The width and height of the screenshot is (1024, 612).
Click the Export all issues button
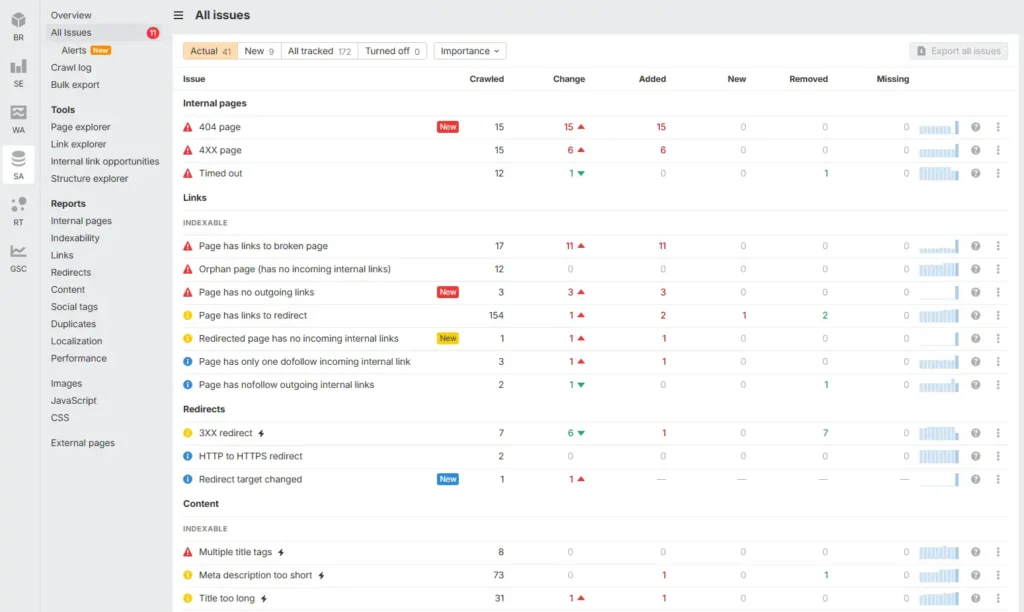[958, 51]
